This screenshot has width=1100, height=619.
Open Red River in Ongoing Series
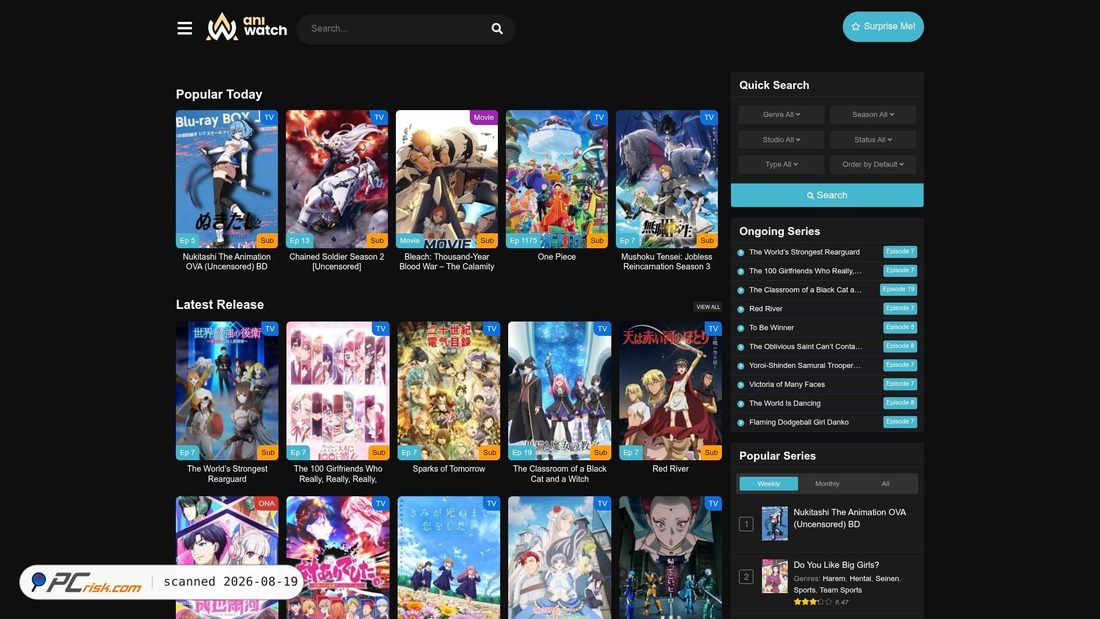(765, 309)
